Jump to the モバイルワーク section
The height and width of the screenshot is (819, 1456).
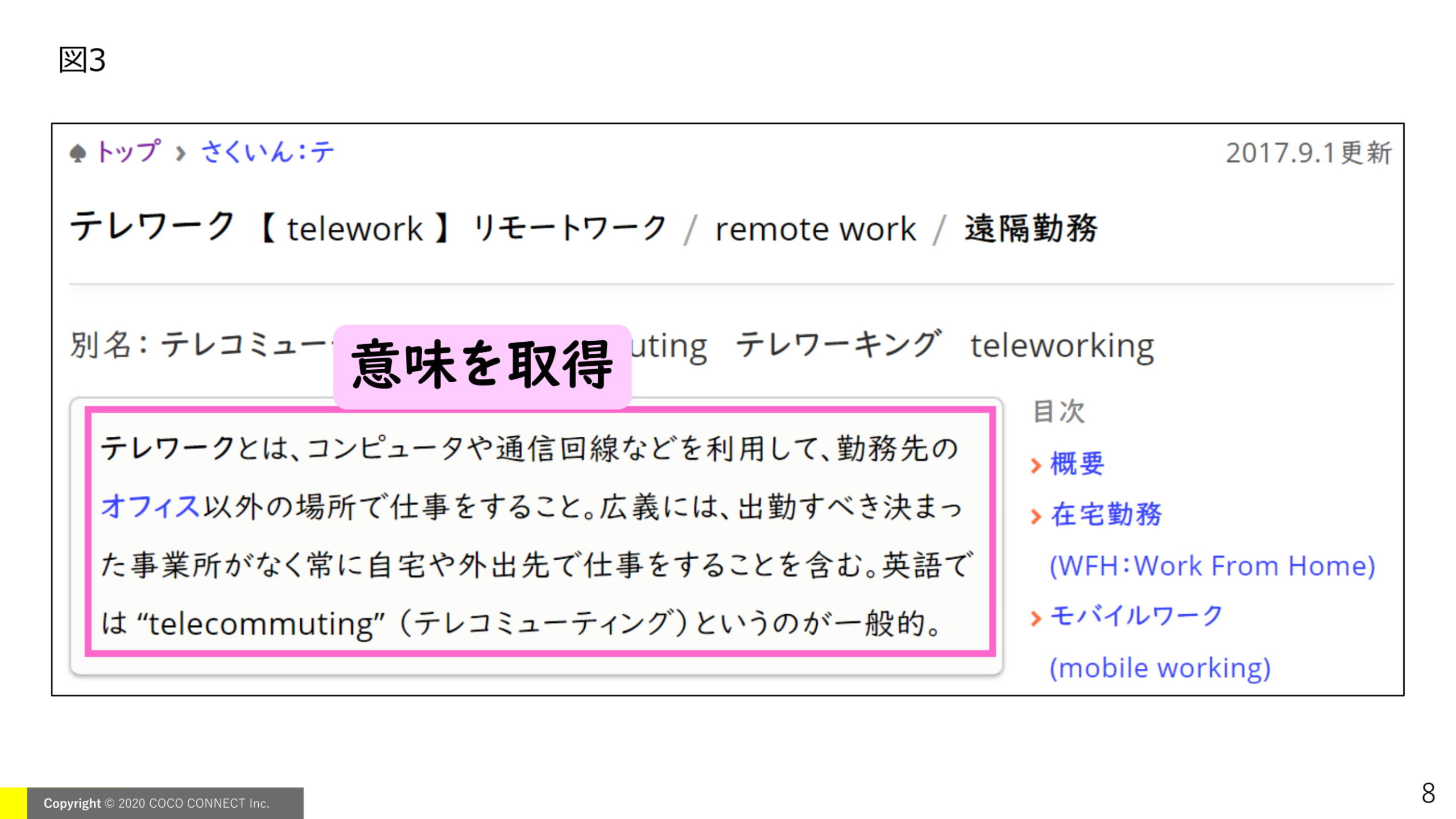coord(1136,616)
